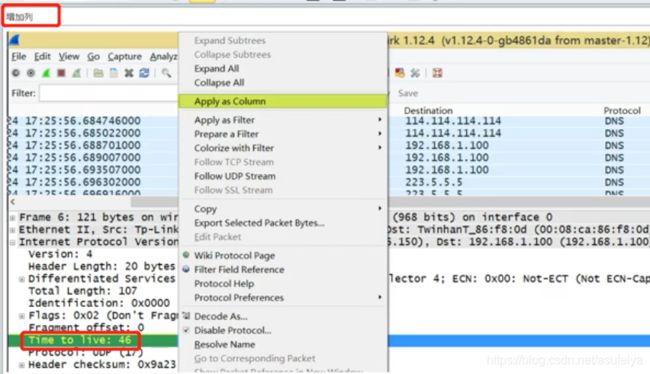
Task: Choose Export Selected Packet Bytes...
Action: tap(259, 223)
